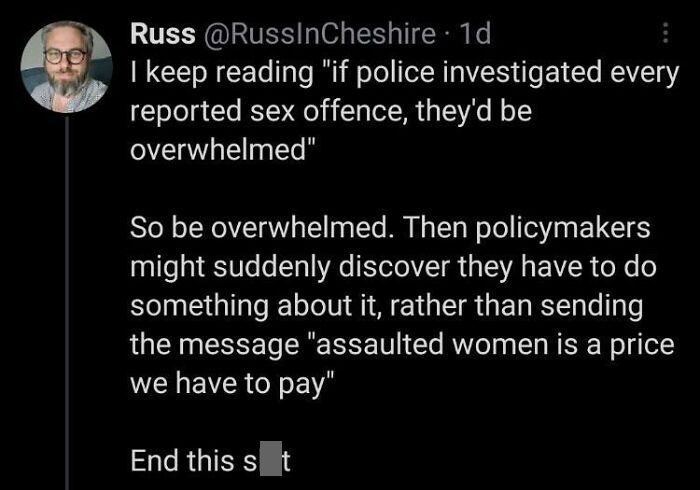The height and width of the screenshot is (490, 700).
Task: Click the line starting 'So be overwhelmed'
Action: 390,228
